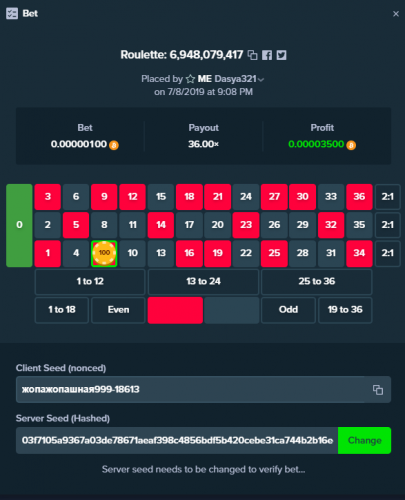
Task: Click the orange 100 chip on number 7
Action: coord(104,253)
